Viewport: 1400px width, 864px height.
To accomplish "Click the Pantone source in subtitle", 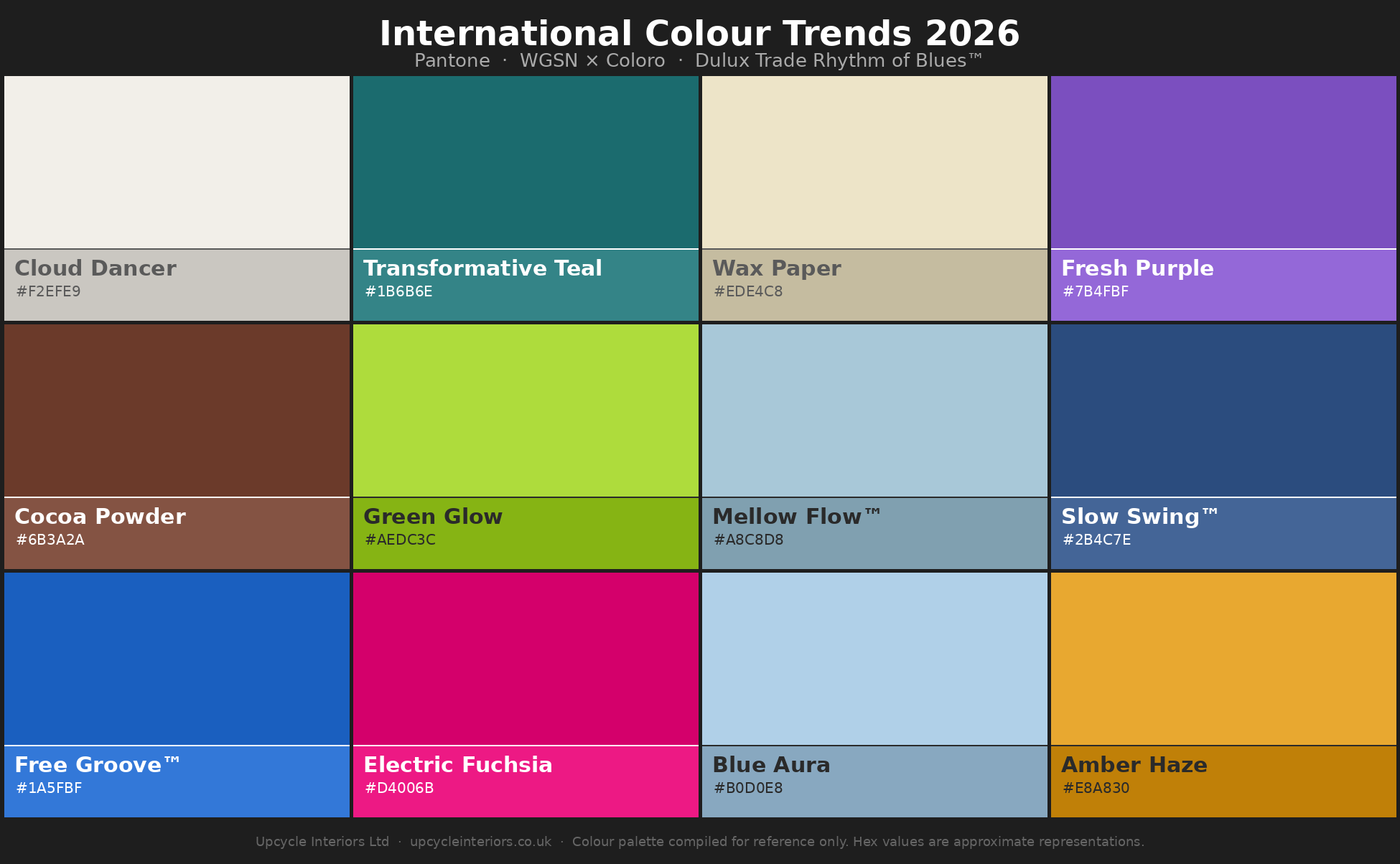I will [x=452, y=61].
